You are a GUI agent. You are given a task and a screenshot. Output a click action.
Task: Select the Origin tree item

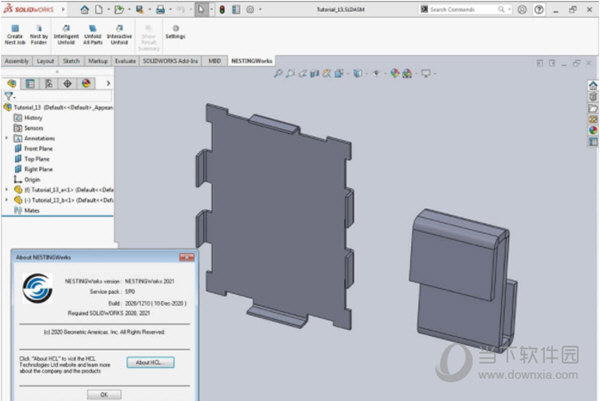[27, 179]
